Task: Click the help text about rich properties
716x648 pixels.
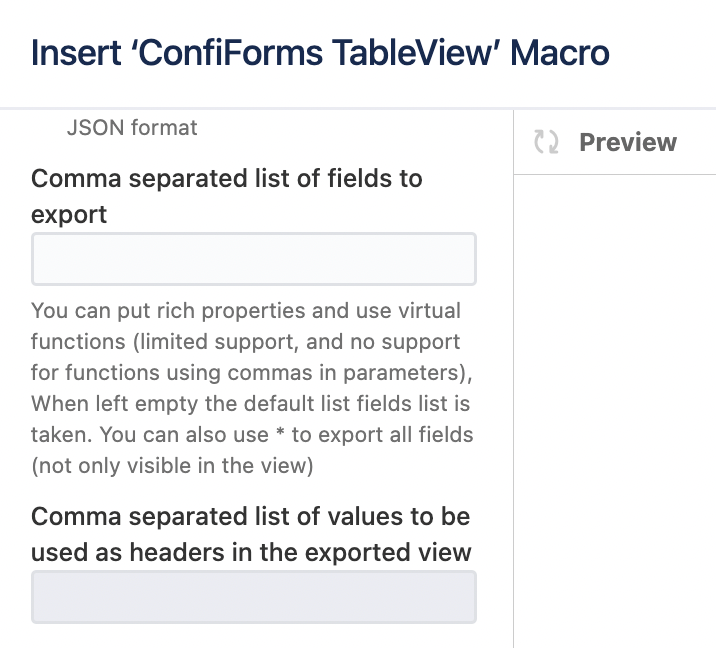Action: click(x=252, y=388)
